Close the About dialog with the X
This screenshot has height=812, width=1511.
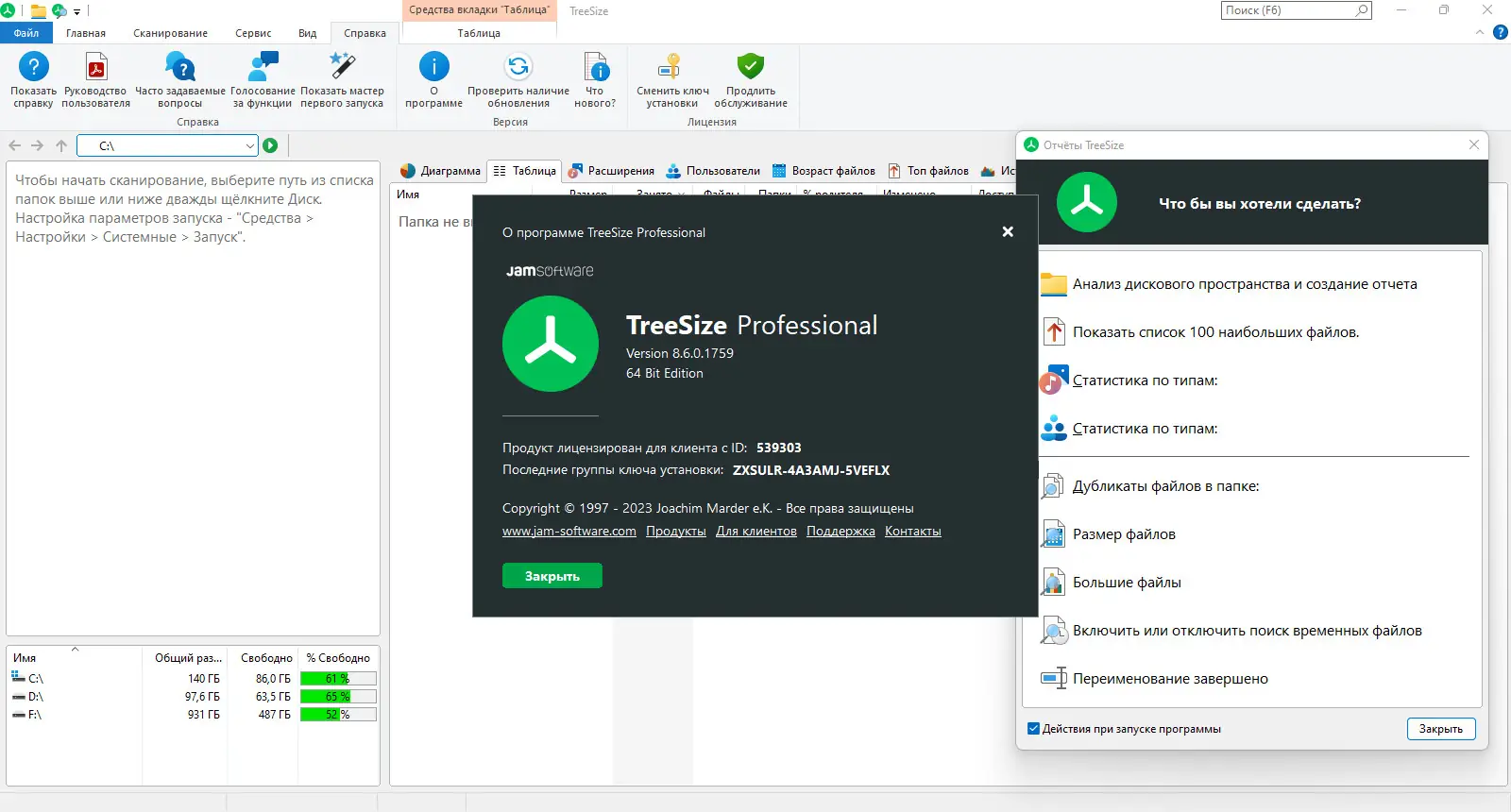(1008, 231)
